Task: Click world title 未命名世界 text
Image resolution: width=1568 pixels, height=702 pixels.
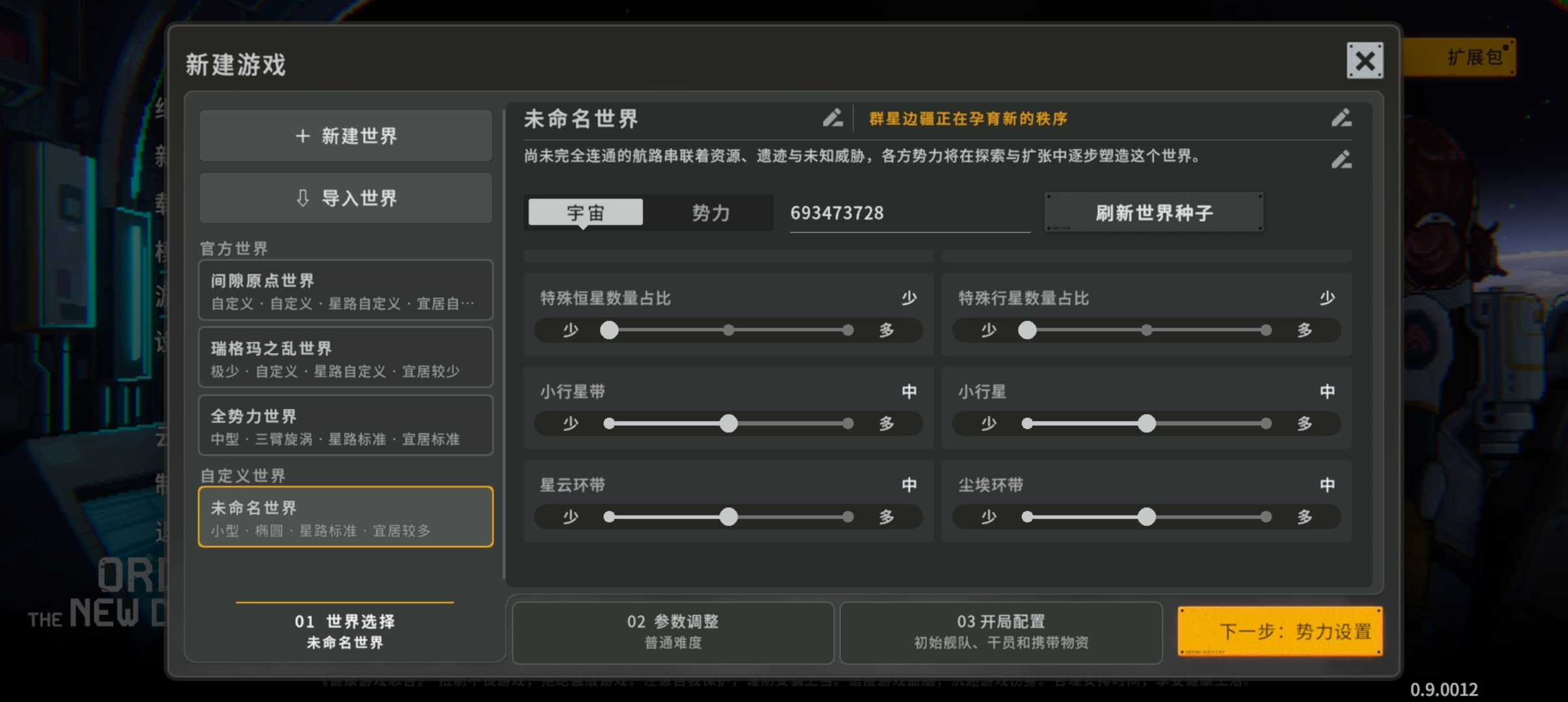Action: click(x=581, y=119)
